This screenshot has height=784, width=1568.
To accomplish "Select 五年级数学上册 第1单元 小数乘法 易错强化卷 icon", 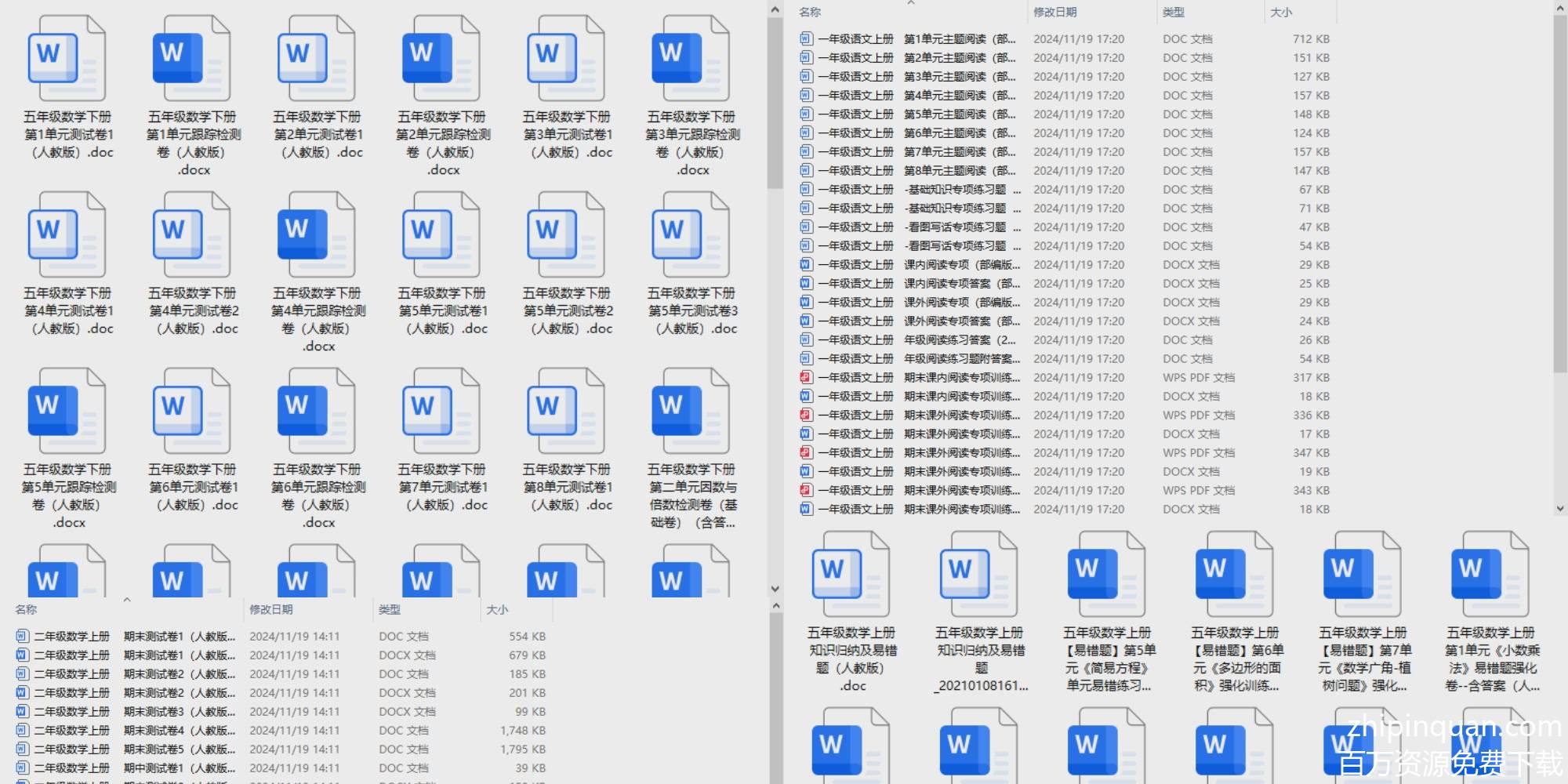I will click(x=1490, y=575).
